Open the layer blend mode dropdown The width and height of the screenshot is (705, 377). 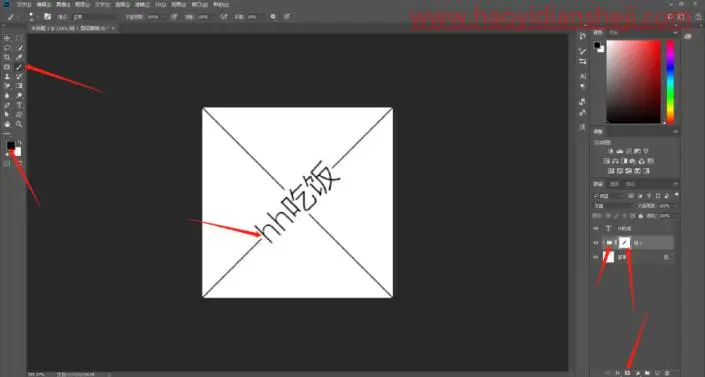pos(613,206)
